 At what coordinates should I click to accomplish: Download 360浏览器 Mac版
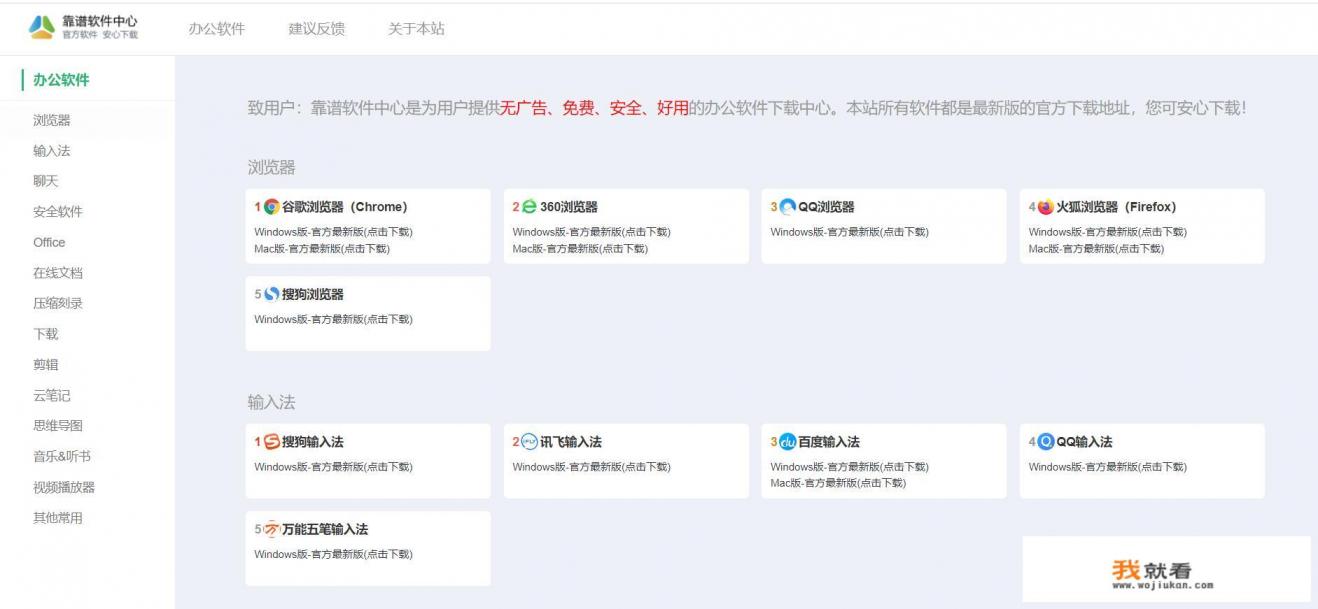581,249
